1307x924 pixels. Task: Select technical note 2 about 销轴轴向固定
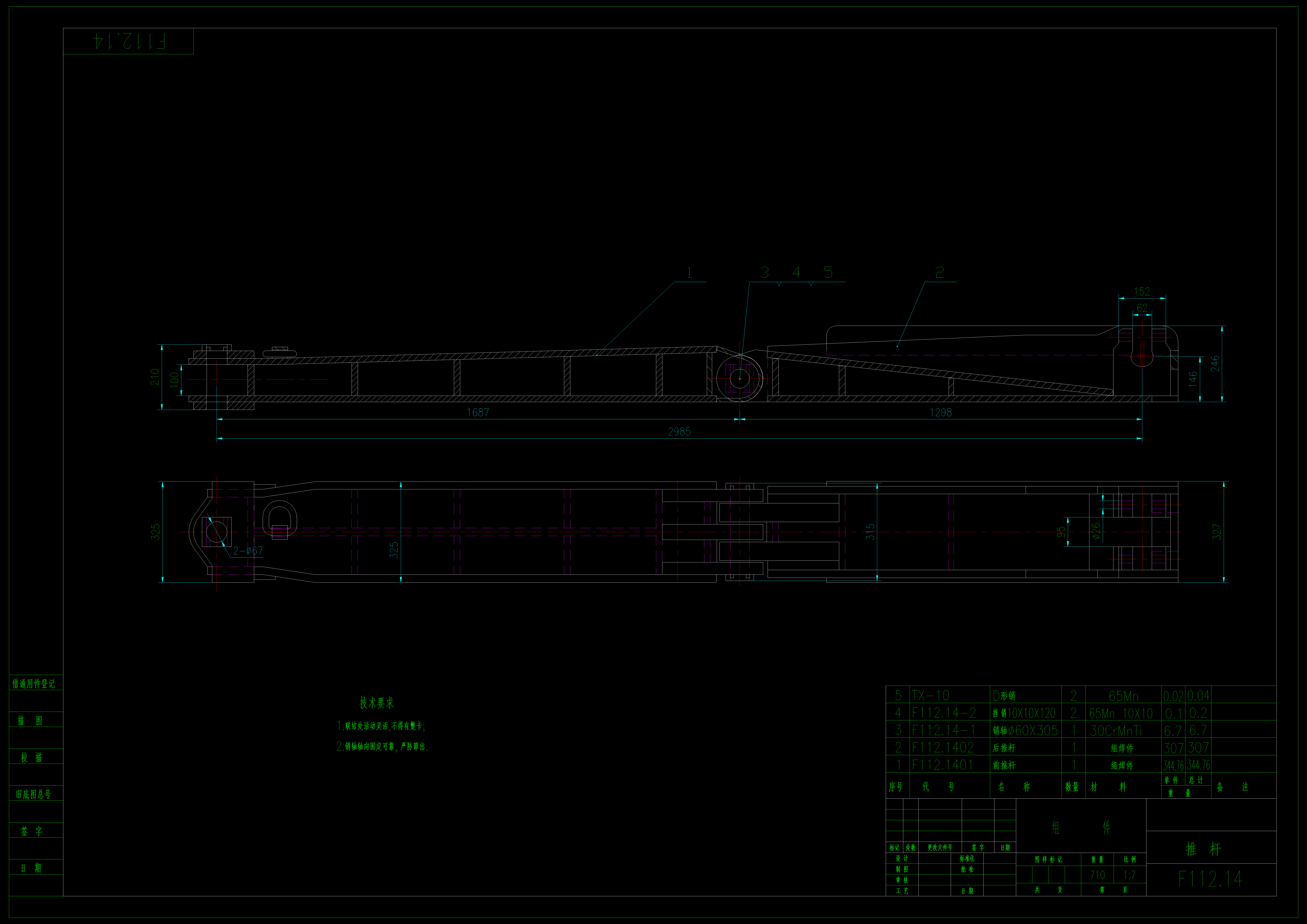[382, 746]
